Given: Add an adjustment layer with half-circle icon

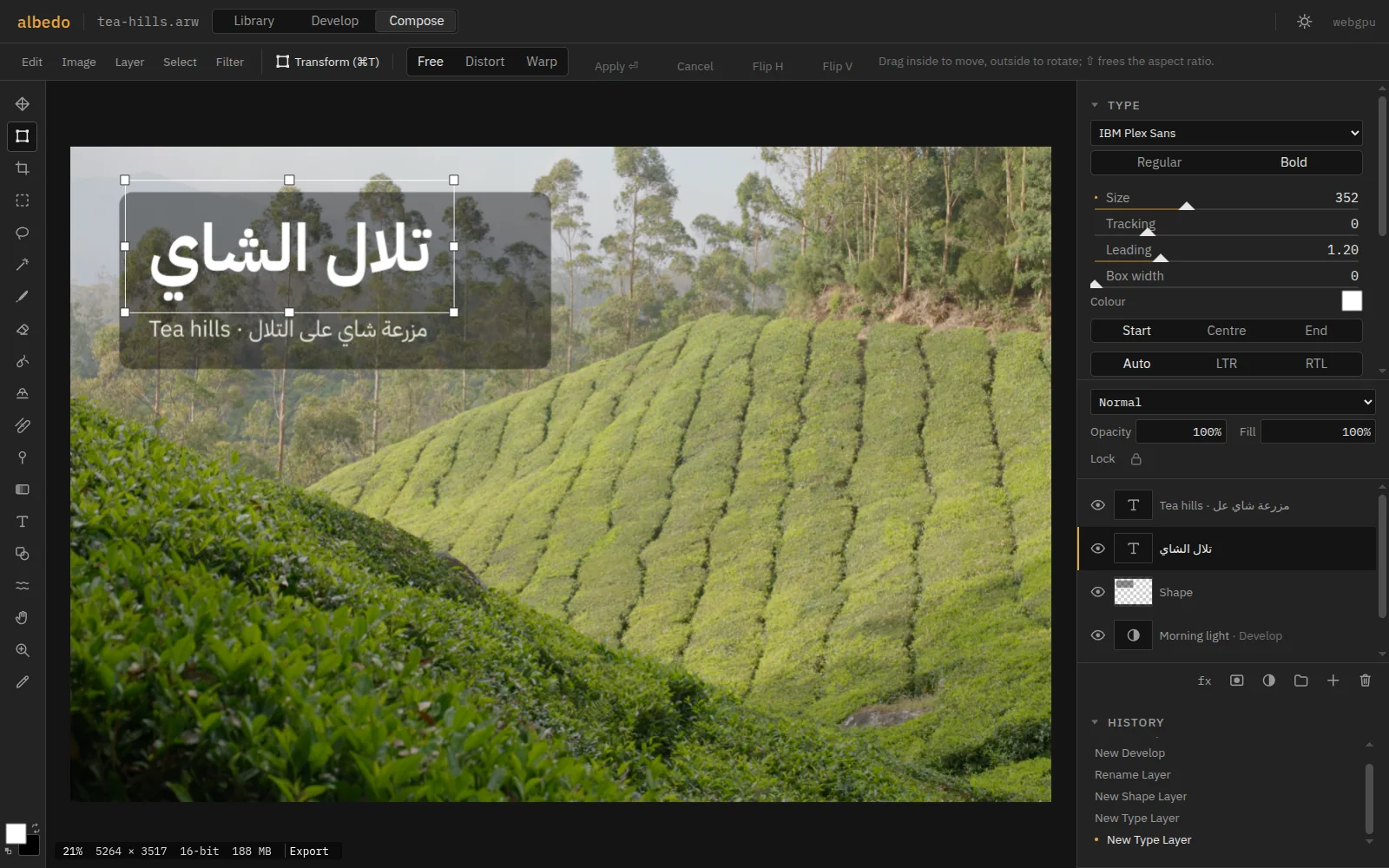Looking at the screenshot, I should (x=1269, y=681).
